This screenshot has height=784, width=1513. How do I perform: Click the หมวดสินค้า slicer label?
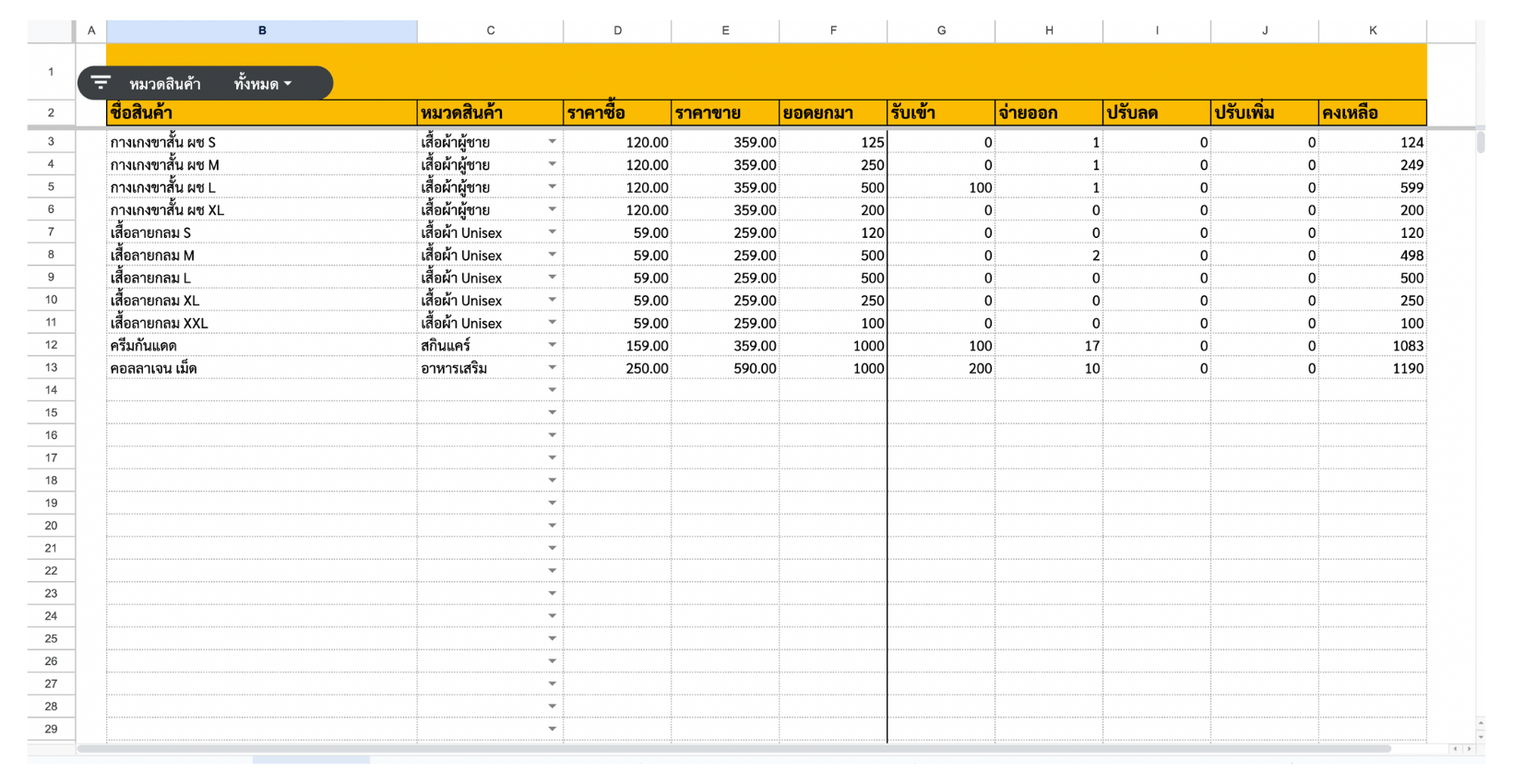pyautogui.click(x=165, y=84)
